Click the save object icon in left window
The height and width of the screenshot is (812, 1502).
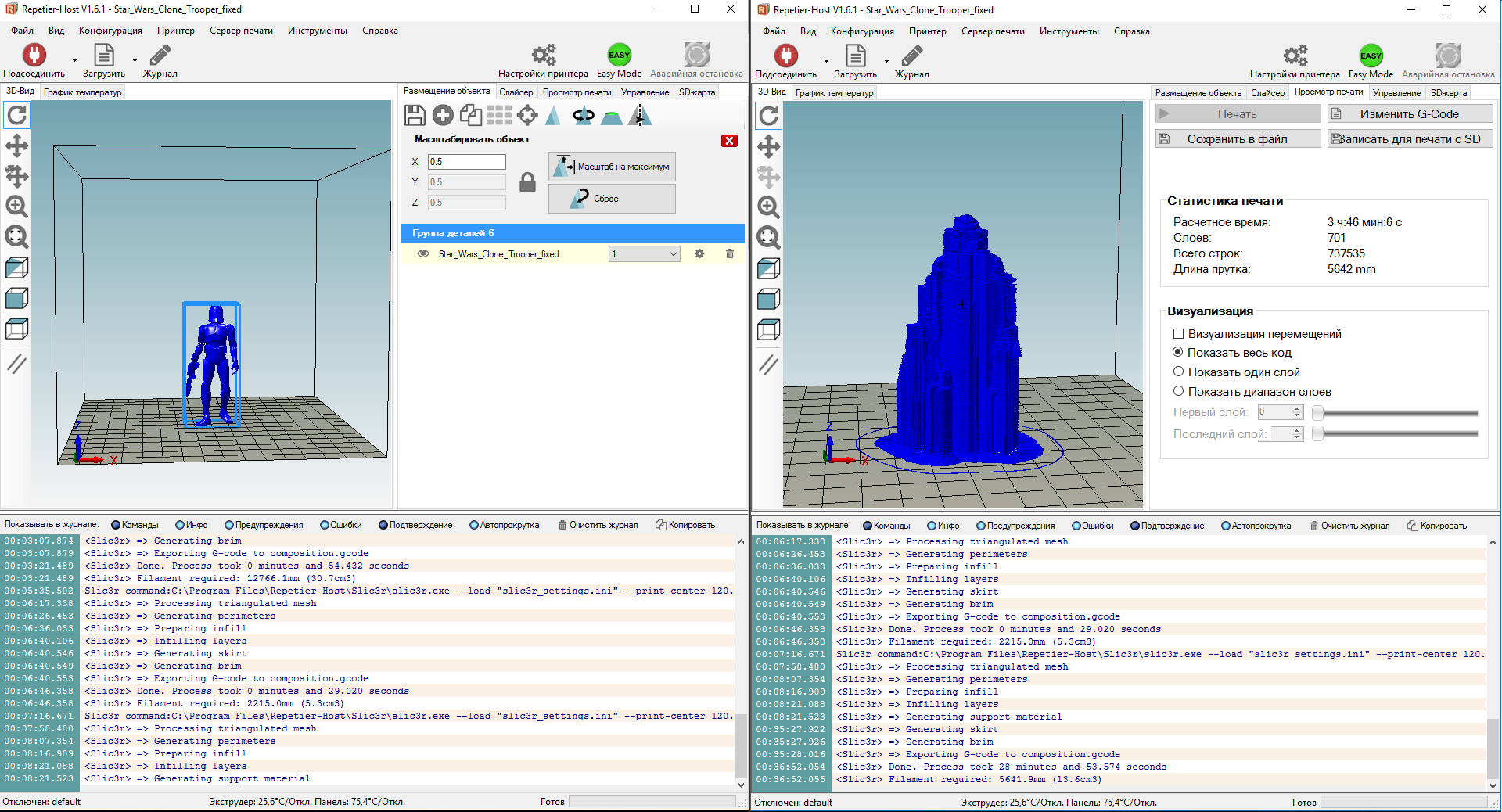[x=415, y=116]
